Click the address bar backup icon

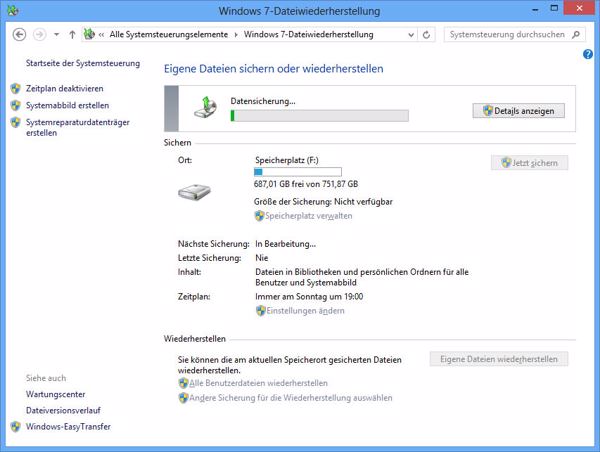pos(89,34)
